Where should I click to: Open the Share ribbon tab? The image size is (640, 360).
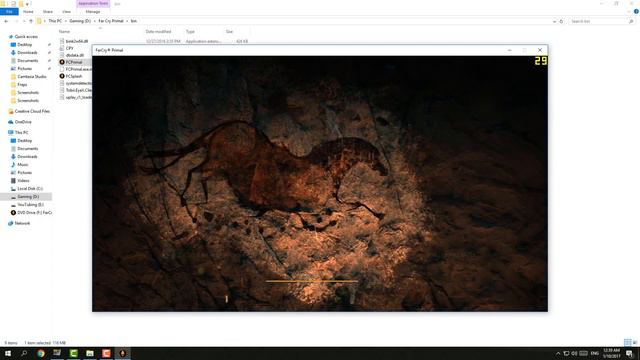[x=48, y=12]
